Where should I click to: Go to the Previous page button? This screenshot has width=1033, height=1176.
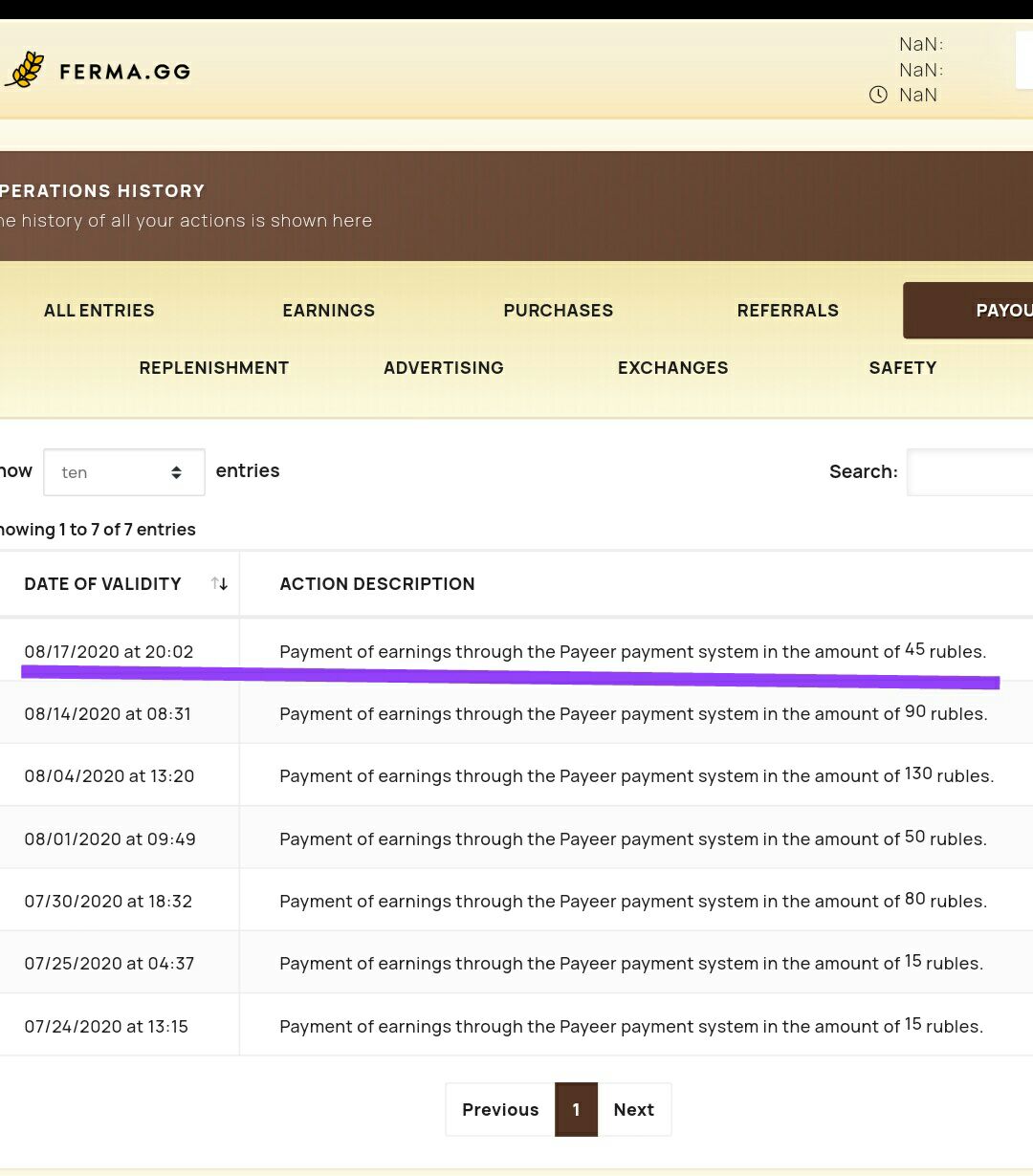[x=500, y=1110]
